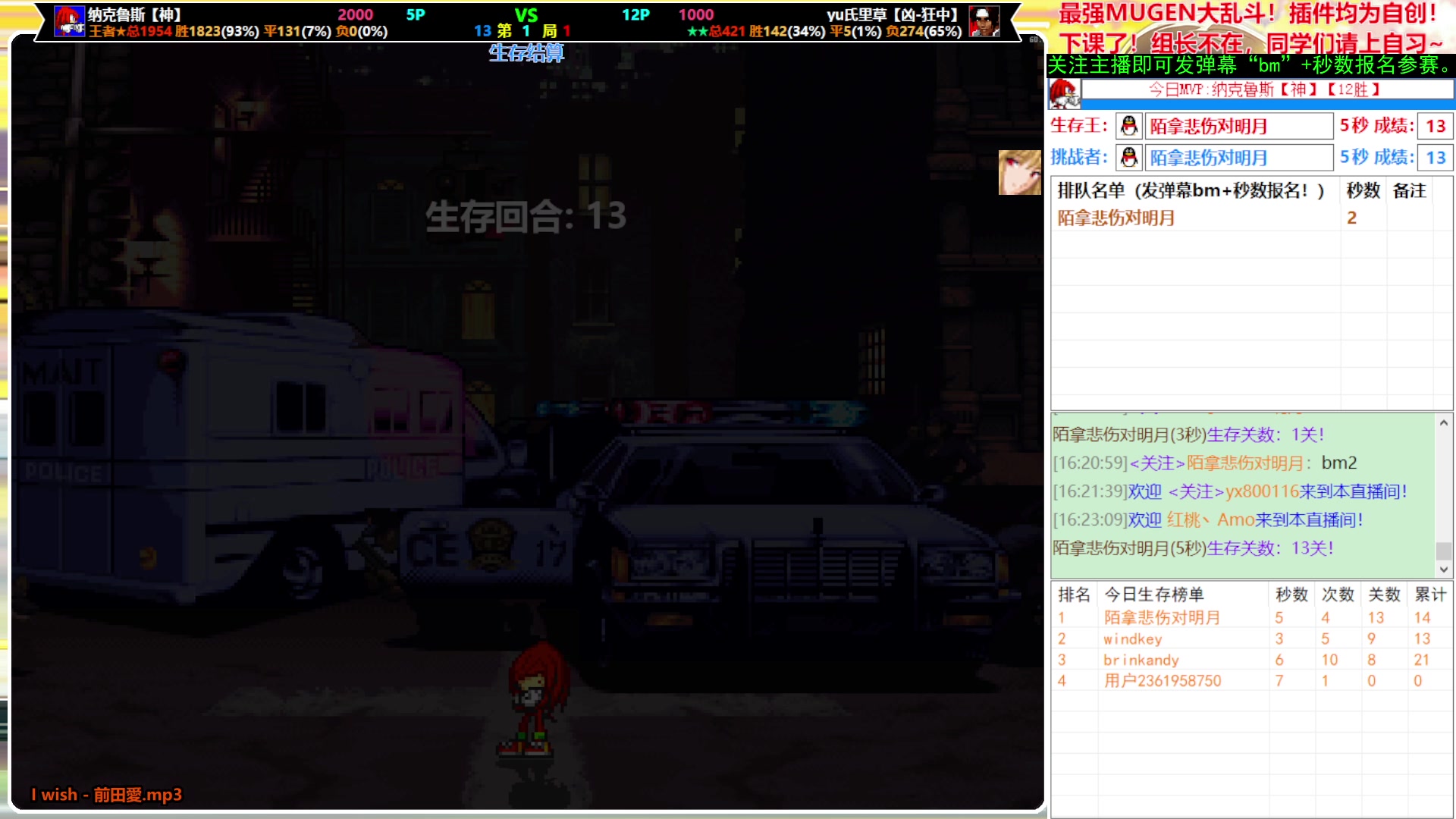Click chat line 生存关数: 1关!
Screen dimensions: 1456x819
(x=1188, y=435)
